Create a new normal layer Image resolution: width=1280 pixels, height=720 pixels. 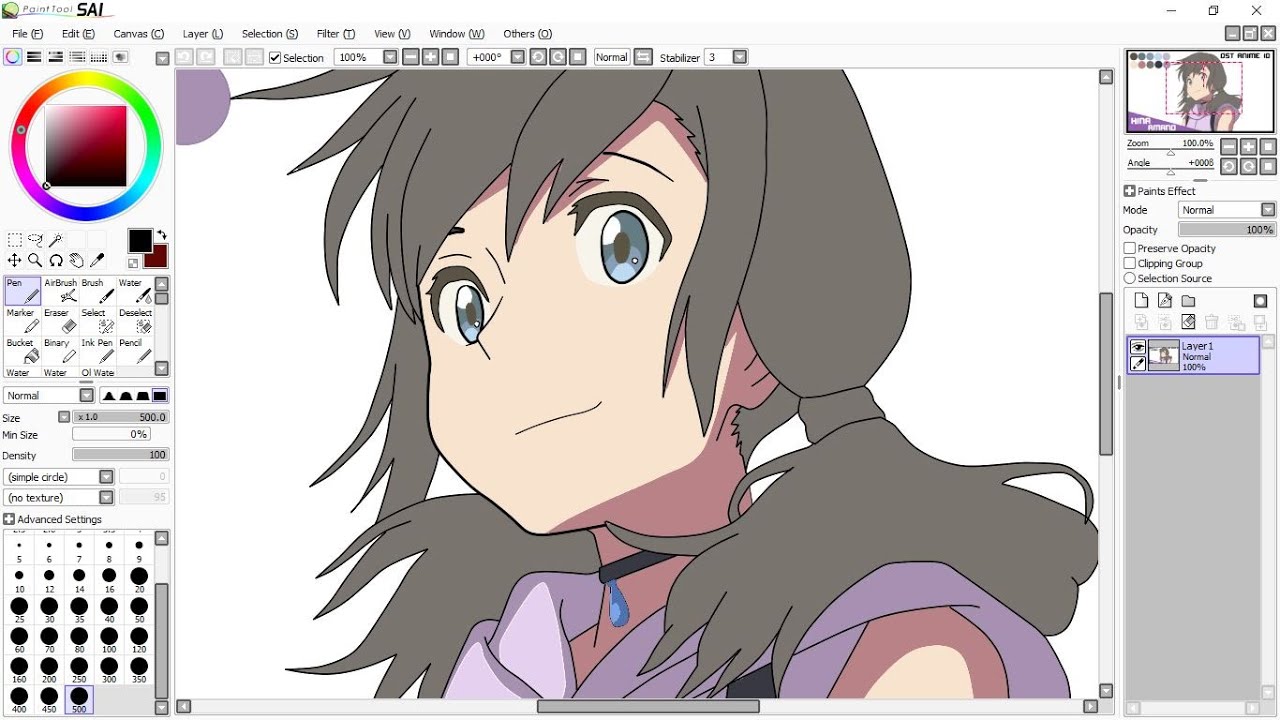[1141, 301]
